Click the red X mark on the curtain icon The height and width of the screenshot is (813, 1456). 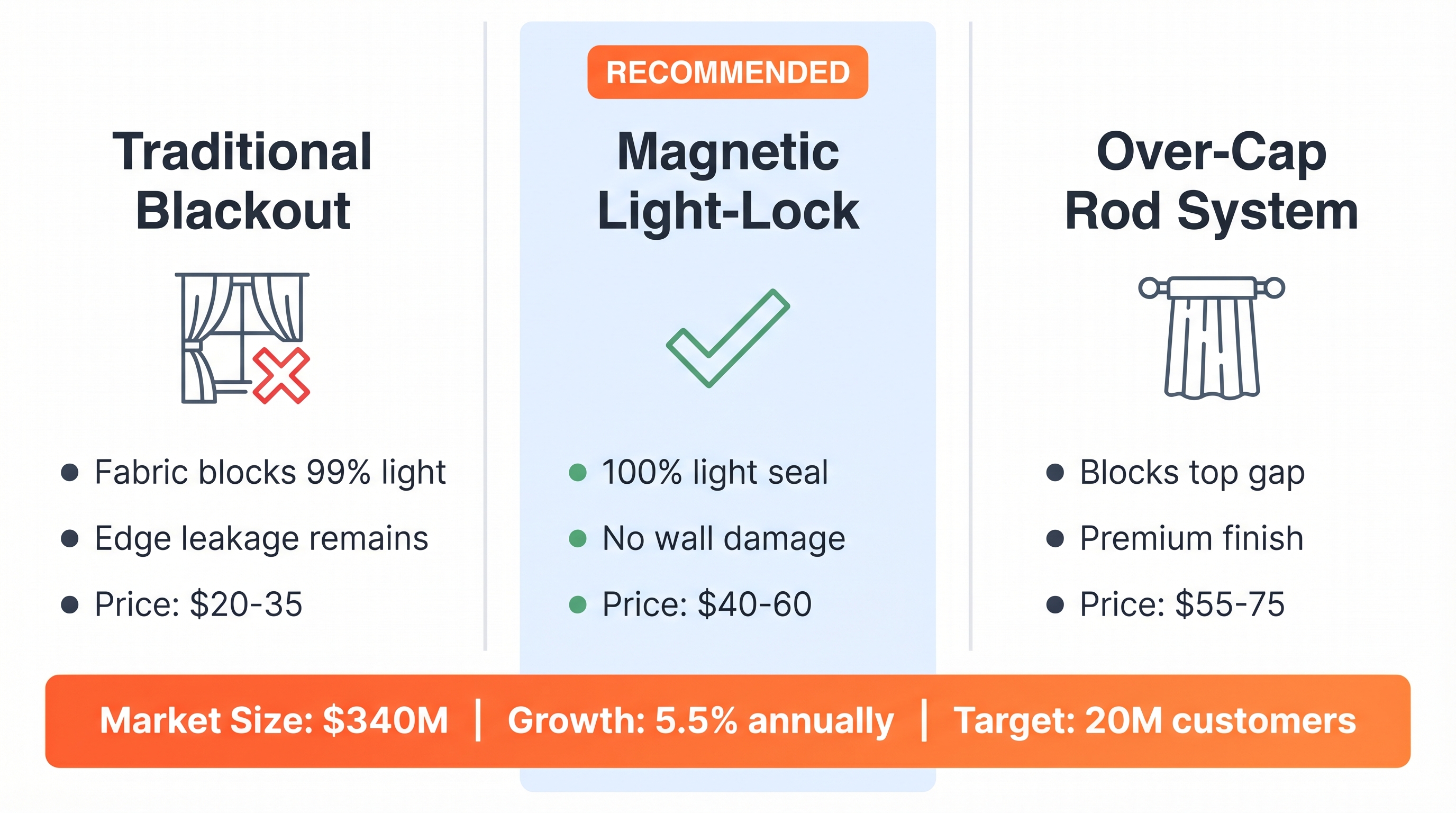coord(281,376)
